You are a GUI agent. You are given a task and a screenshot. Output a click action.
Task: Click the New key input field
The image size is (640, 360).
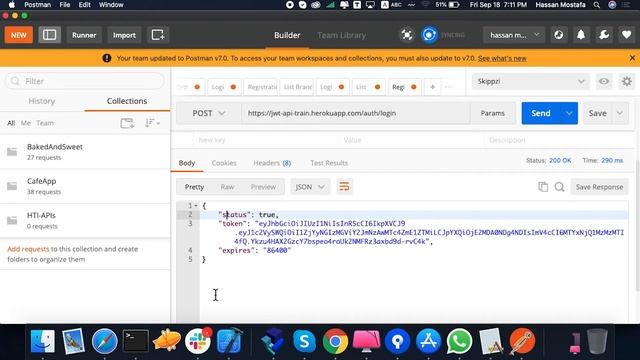coord(265,140)
